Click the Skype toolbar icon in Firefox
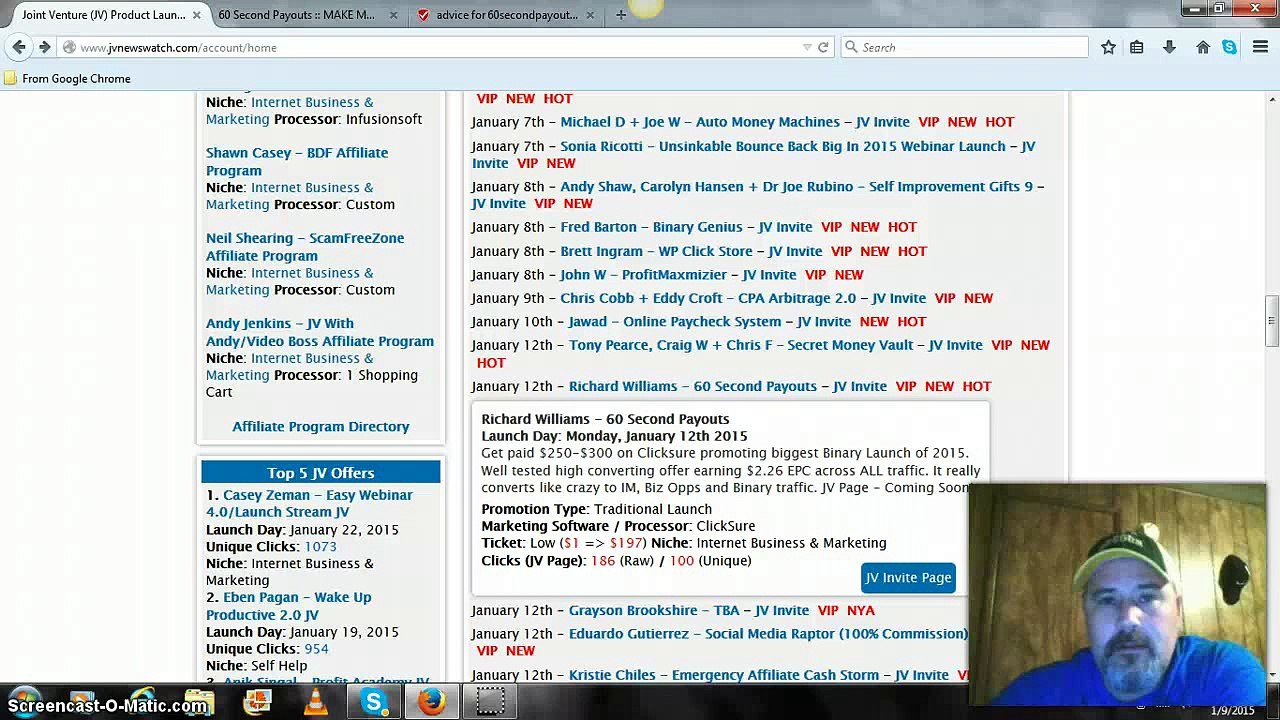Screen dimensions: 1280x720 [x=1229, y=47]
